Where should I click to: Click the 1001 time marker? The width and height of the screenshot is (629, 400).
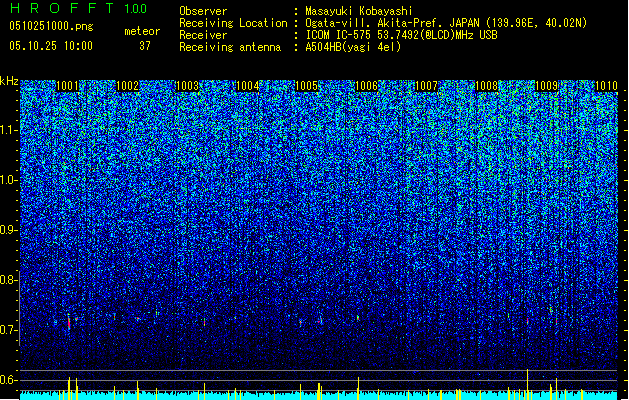click(67, 86)
